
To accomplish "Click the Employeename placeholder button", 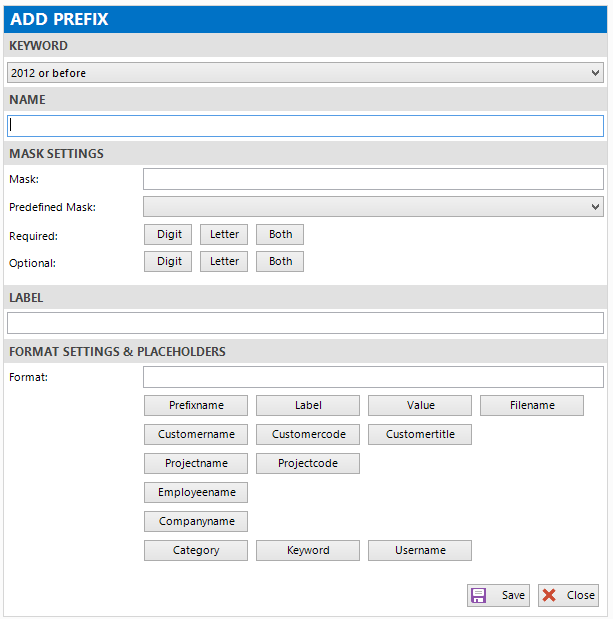I will [196, 493].
